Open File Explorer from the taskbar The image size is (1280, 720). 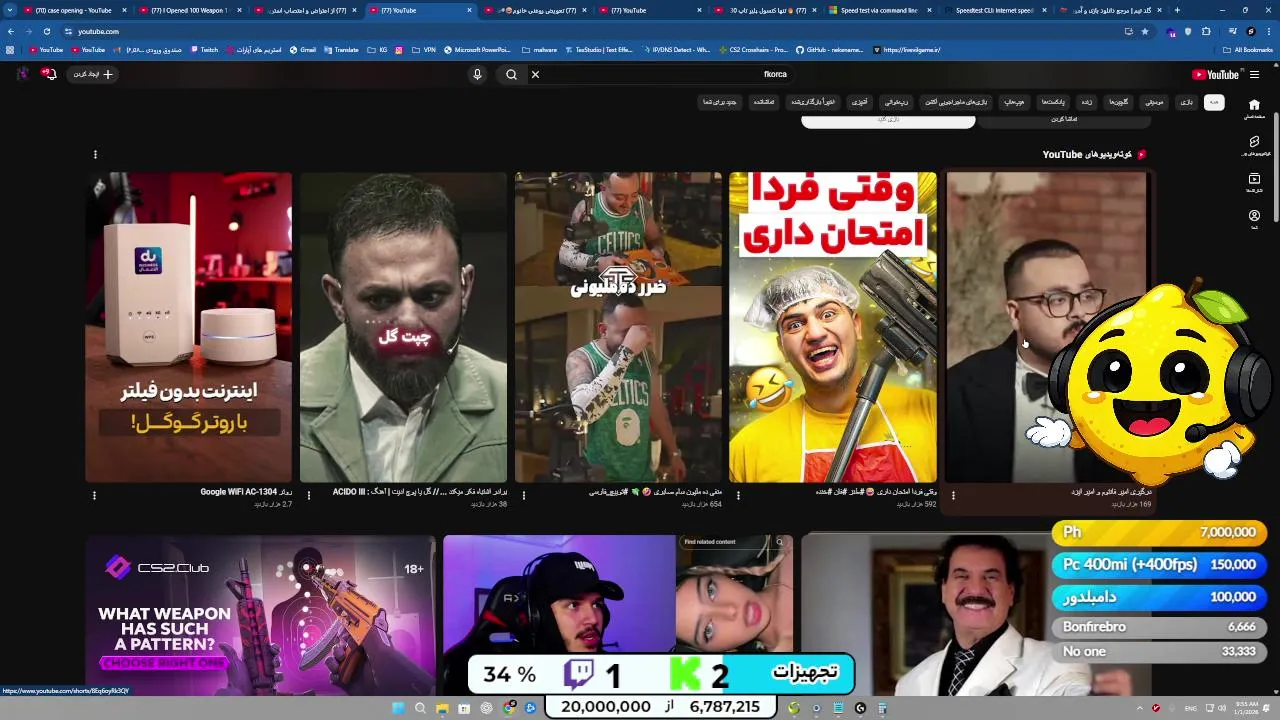tap(442, 708)
